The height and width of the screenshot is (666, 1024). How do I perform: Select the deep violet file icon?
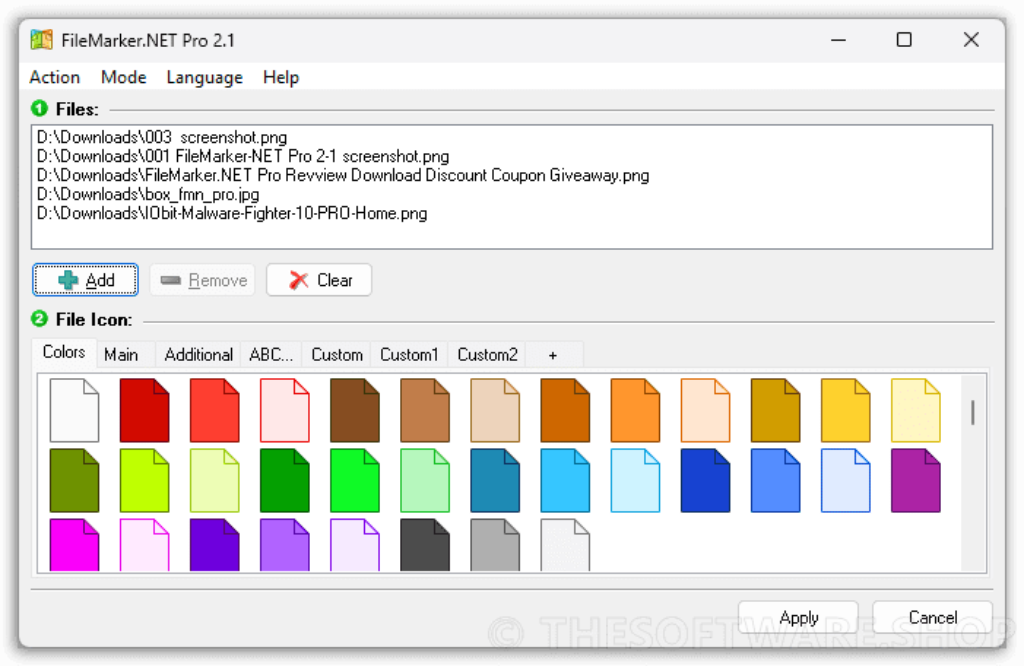pyautogui.click(x=215, y=545)
